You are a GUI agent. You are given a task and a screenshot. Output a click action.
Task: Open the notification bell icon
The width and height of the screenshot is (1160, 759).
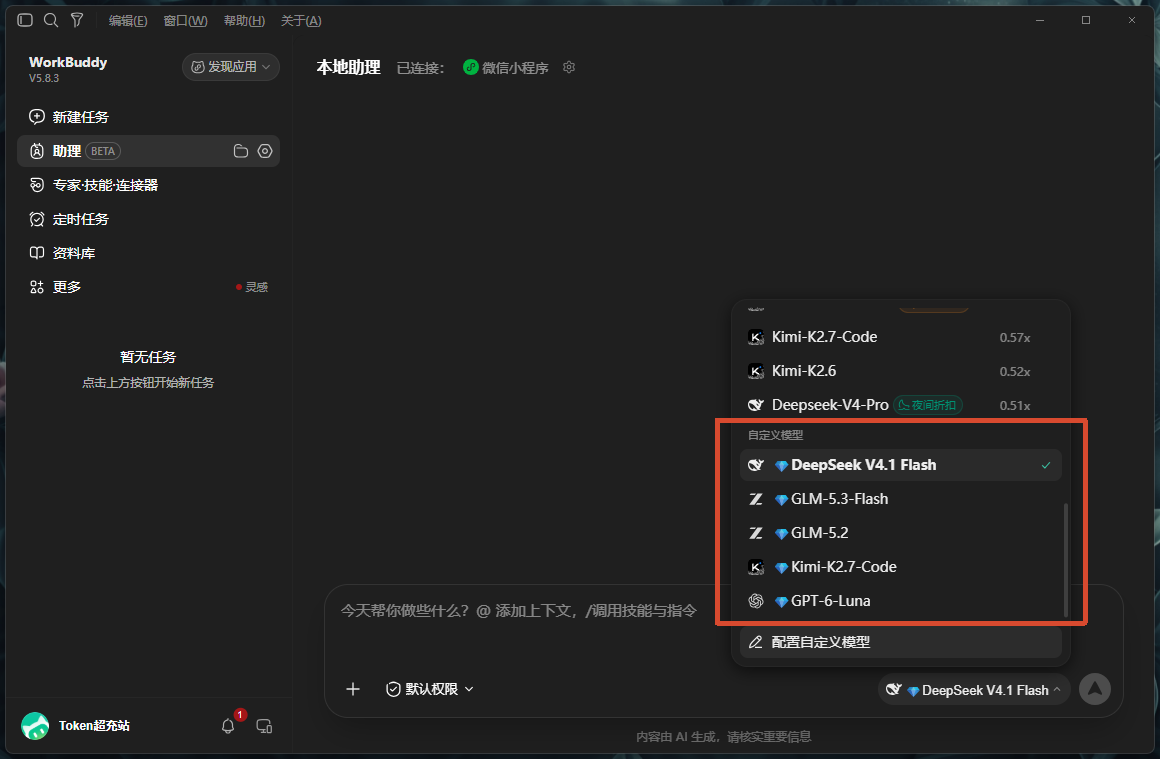tap(229, 726)
